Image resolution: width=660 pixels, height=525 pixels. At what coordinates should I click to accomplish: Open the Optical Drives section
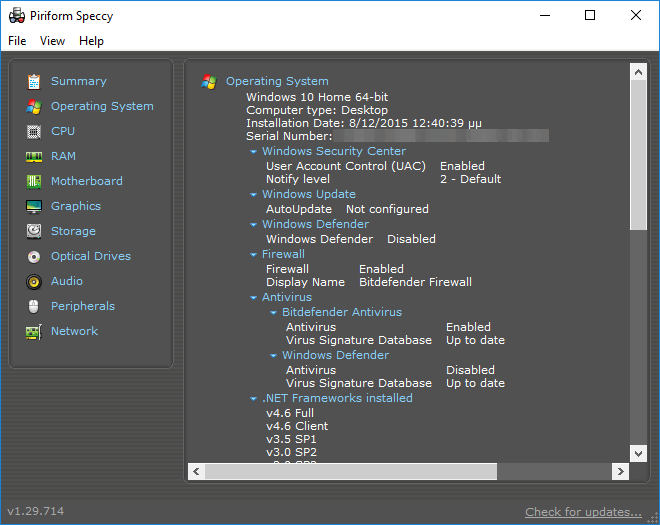pos(91,256)
